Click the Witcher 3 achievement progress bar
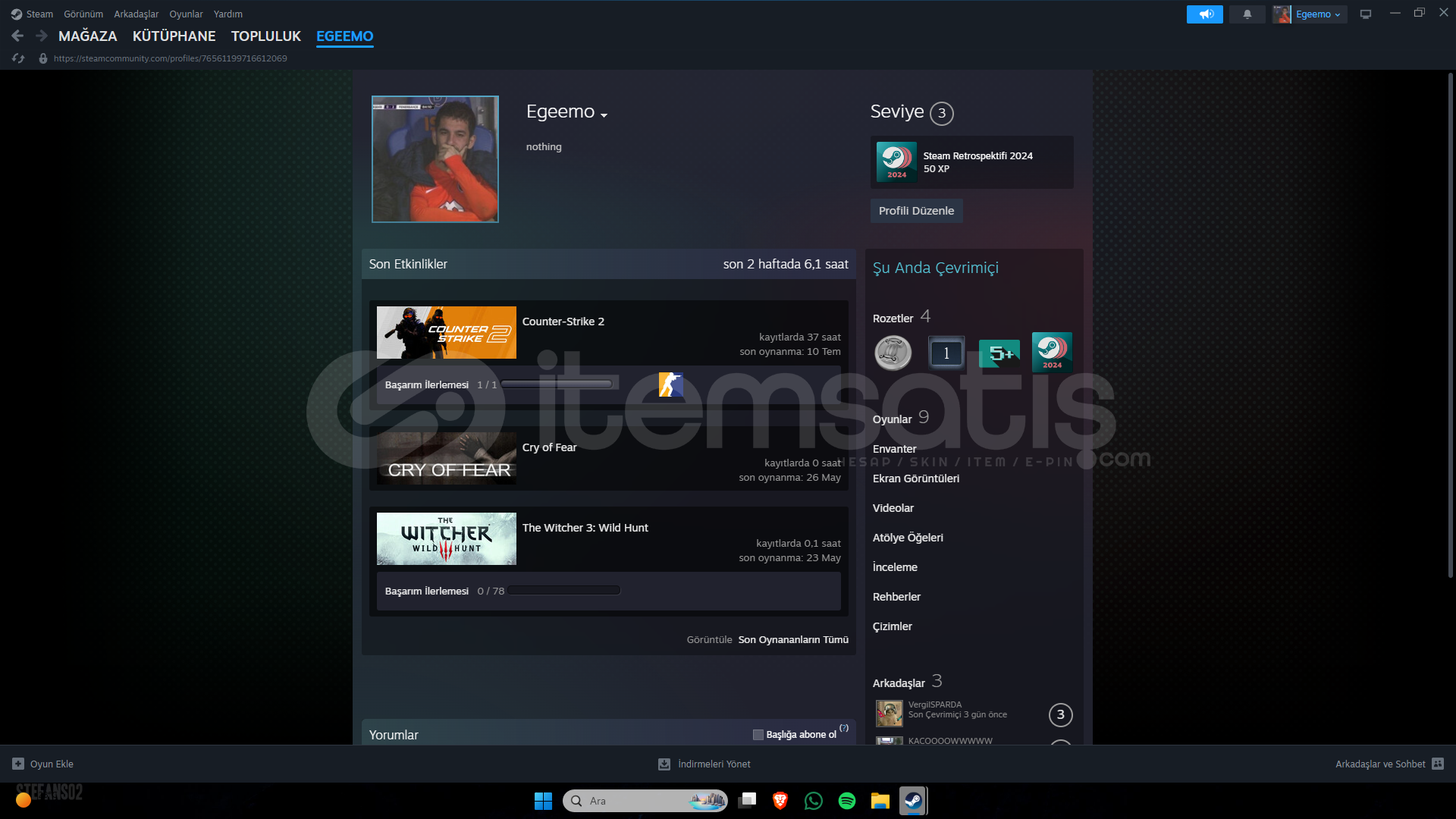Screen dimensions: 1456x819 [564, 591]
